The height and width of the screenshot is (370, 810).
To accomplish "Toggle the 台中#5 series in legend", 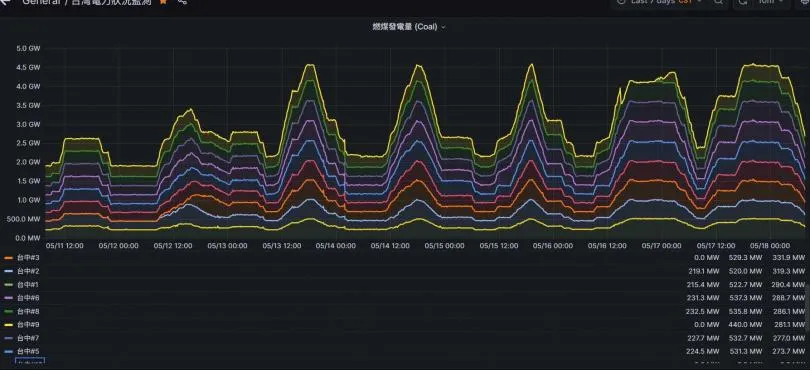I will point(28,351).
